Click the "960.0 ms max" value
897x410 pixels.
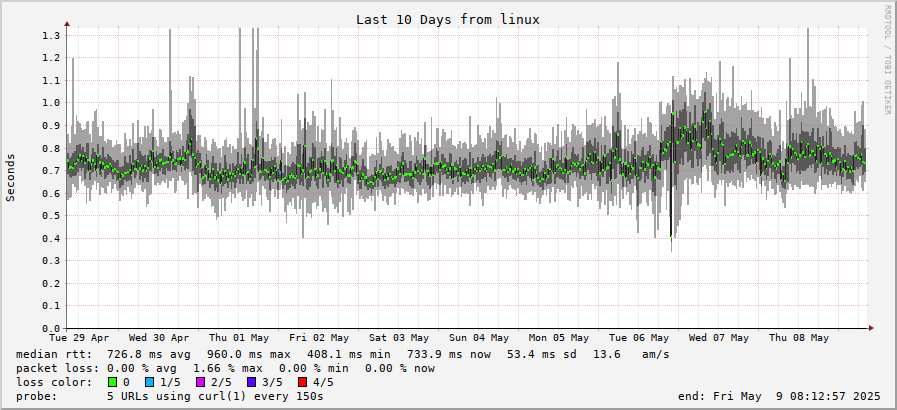click(x=249, y=355)
